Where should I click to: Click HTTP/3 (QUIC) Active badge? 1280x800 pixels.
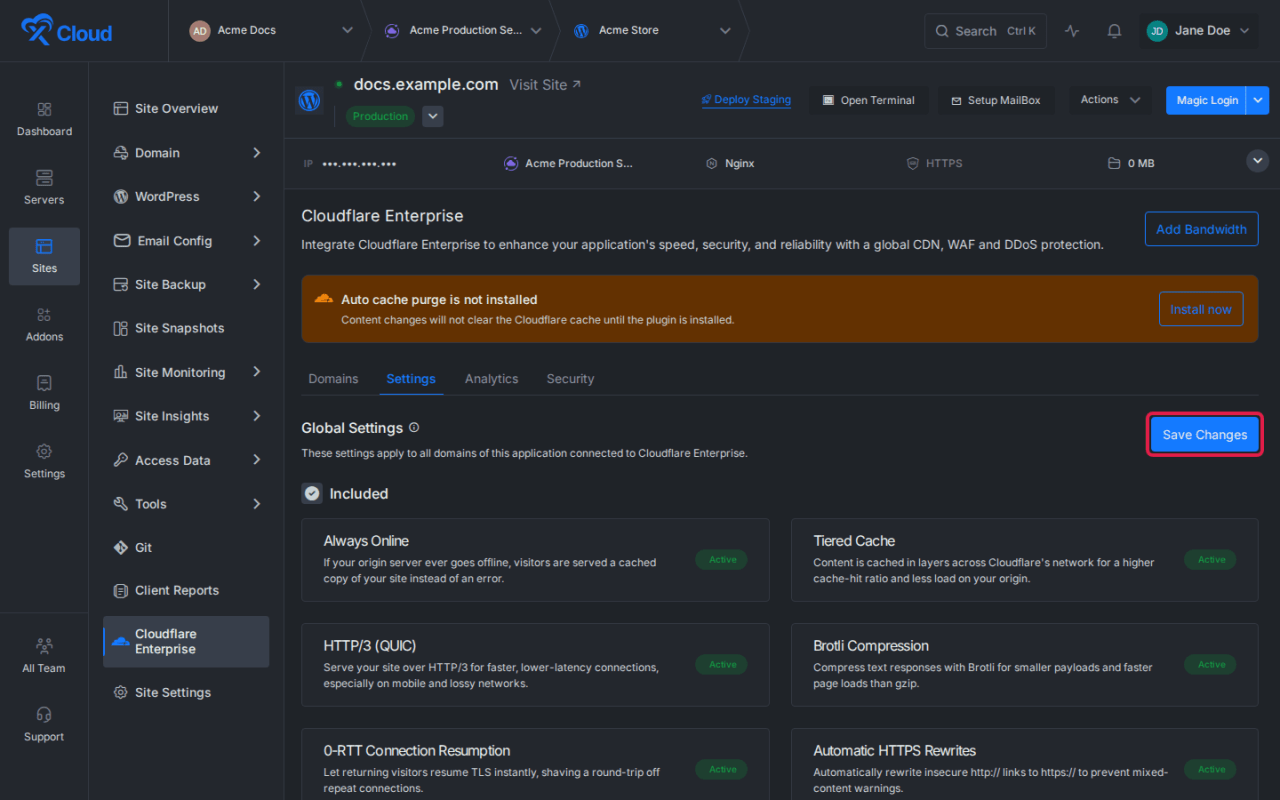(x=722, y=665)
